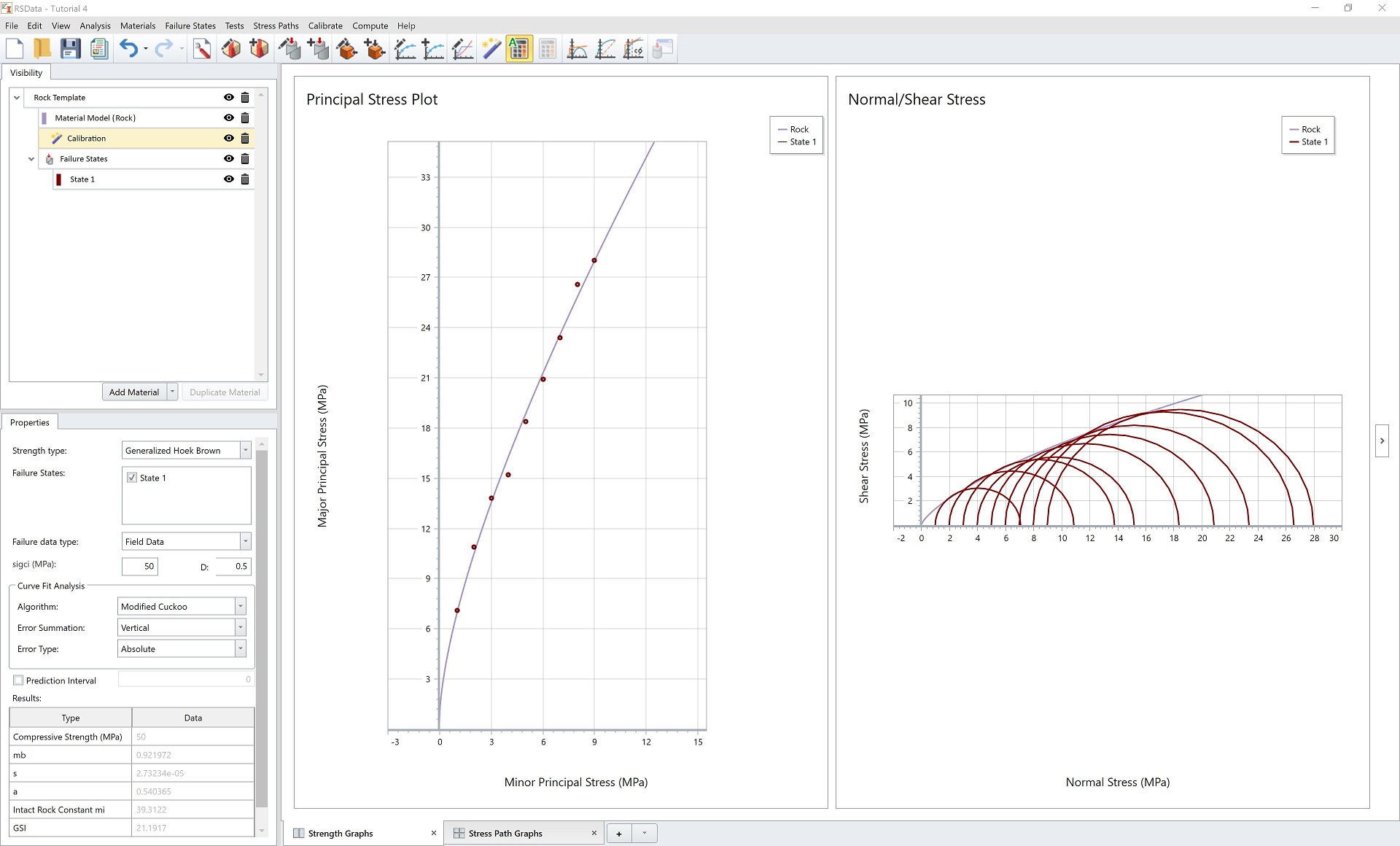Viewport: 1400px width, 846px height.
Task: Hide the State 1 failure state
Action: tap(228, 179)
